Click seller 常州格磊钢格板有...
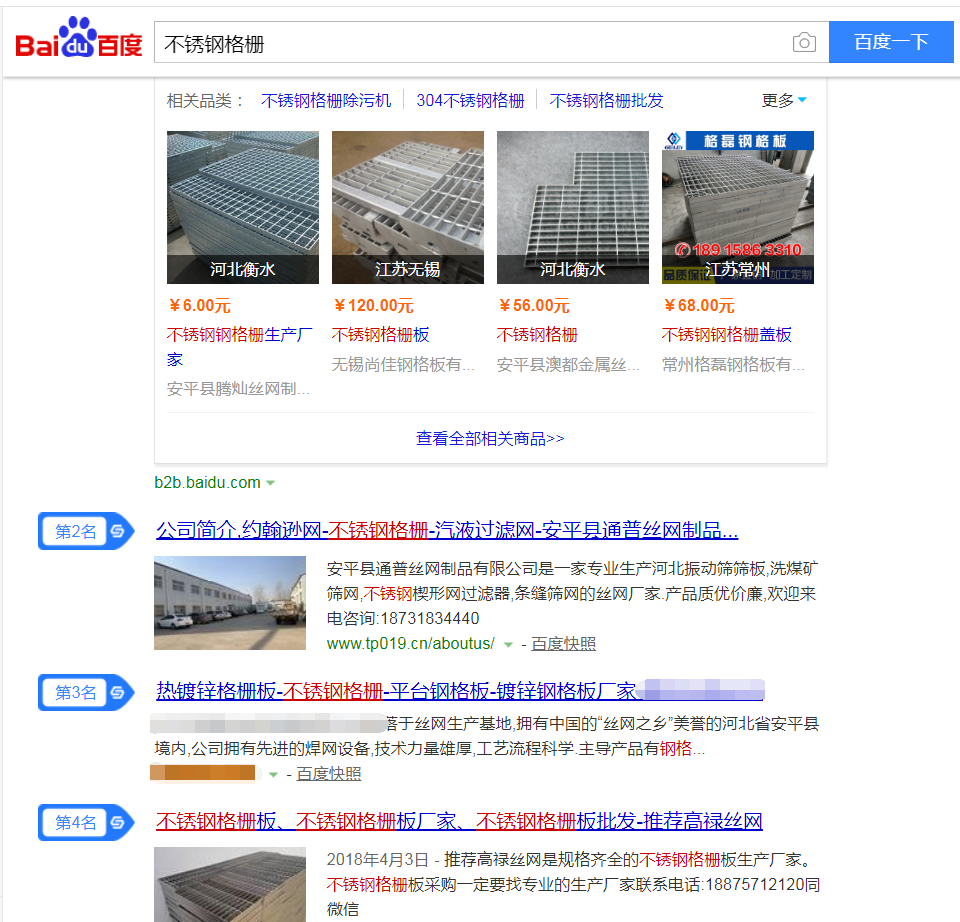Image resolution: width=960 pixels, height=922 pixels. [x=733, y=365]
